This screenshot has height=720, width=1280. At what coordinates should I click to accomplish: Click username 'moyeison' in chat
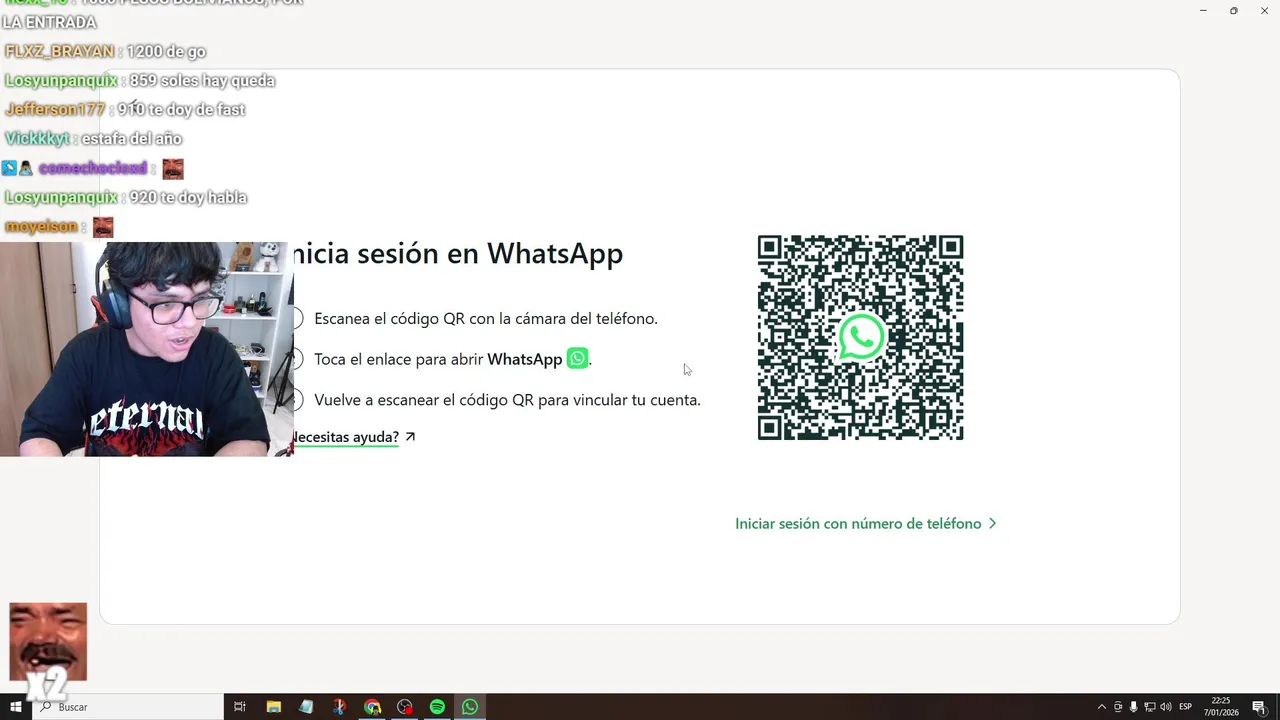click(41, 227)
